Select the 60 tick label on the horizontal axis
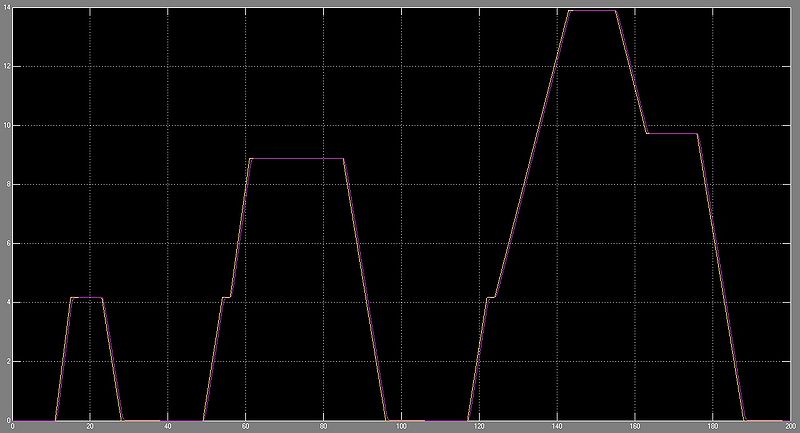The height and width of the screenshot is (433, 800). click(245, 426)
